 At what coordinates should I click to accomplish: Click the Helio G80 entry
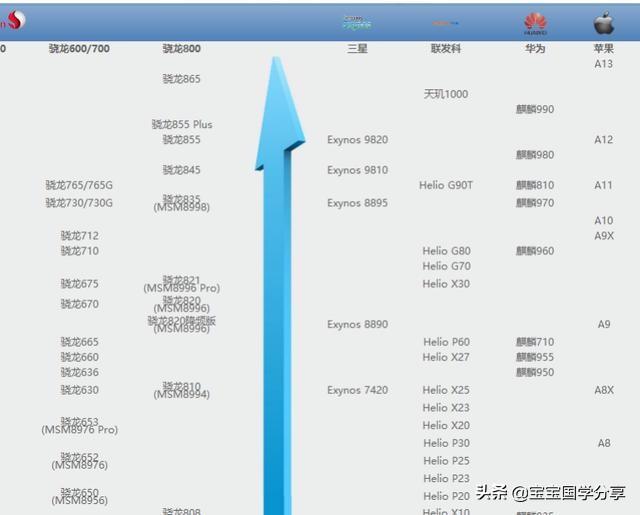(x=447, y=251)
